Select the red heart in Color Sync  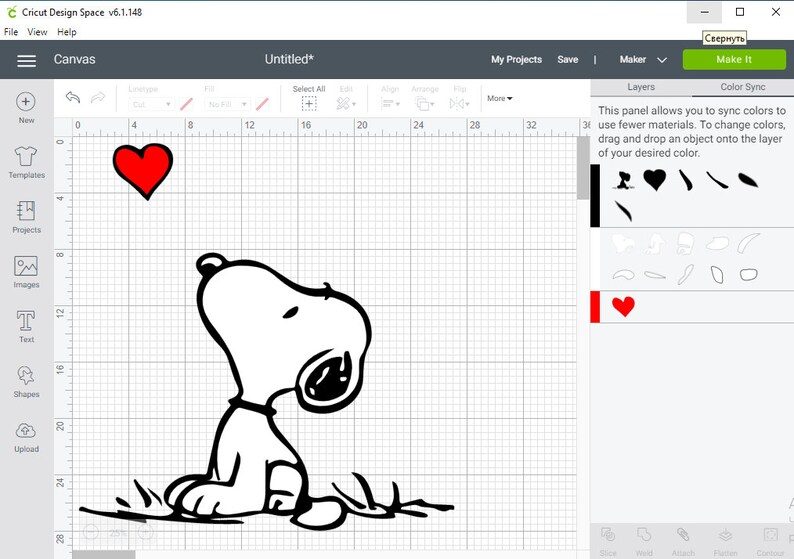[x=623, y=306]
